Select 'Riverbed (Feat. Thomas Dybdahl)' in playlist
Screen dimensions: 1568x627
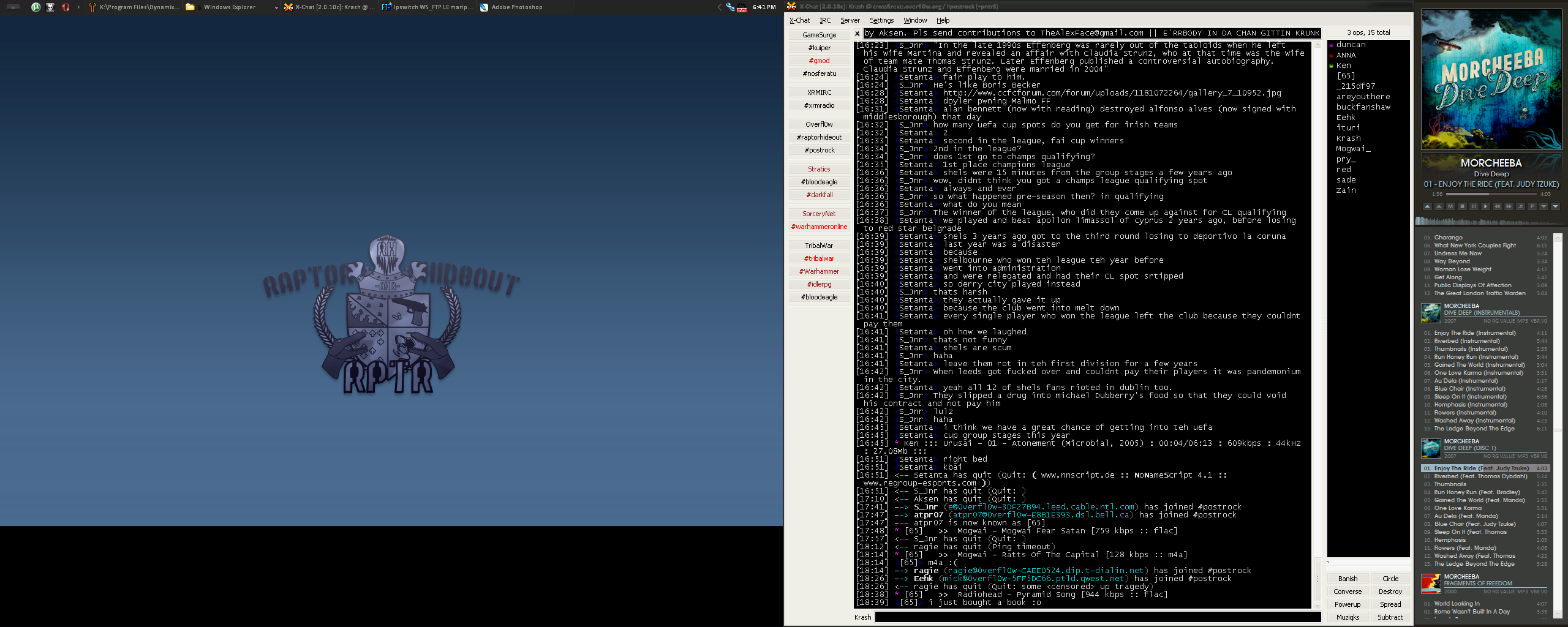[1485, 476]
